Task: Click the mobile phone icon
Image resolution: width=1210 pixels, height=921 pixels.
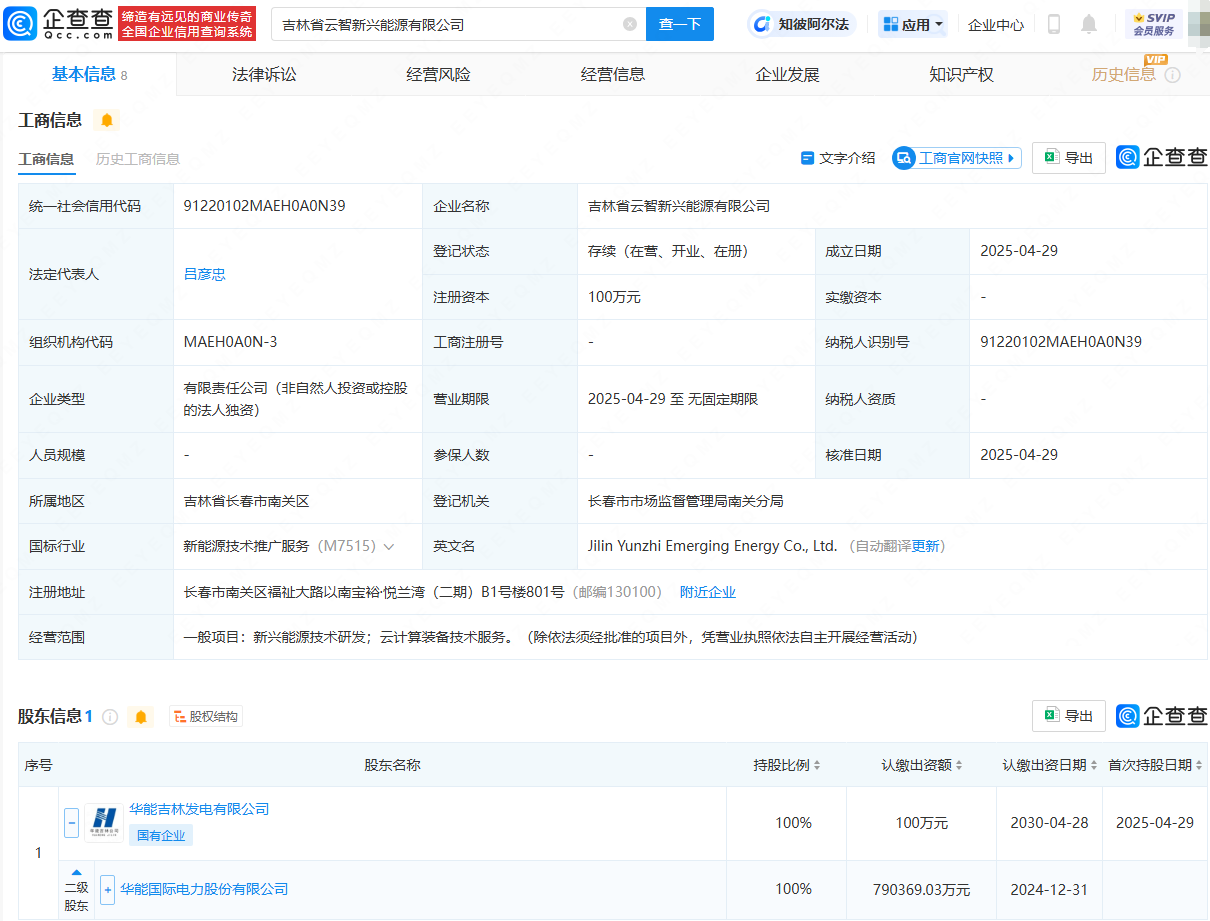Action: pyautogui.click(x=1054, y=24)
